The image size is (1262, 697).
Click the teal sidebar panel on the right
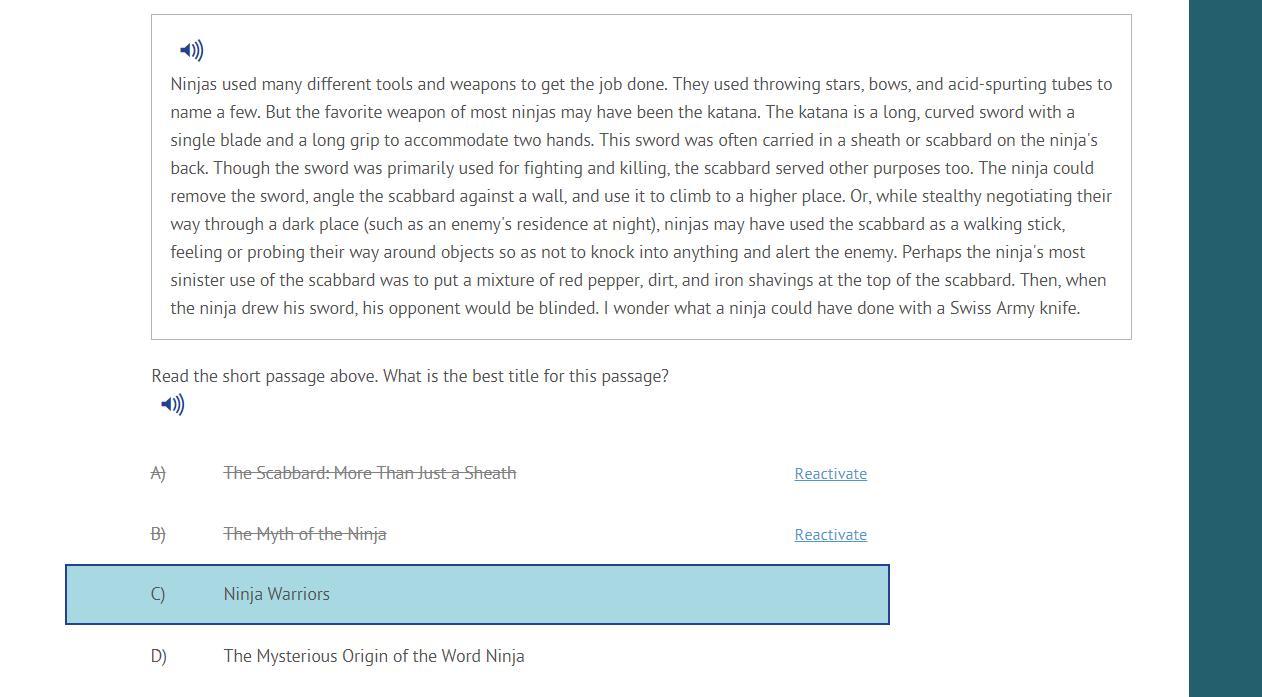click(1224, 348)
